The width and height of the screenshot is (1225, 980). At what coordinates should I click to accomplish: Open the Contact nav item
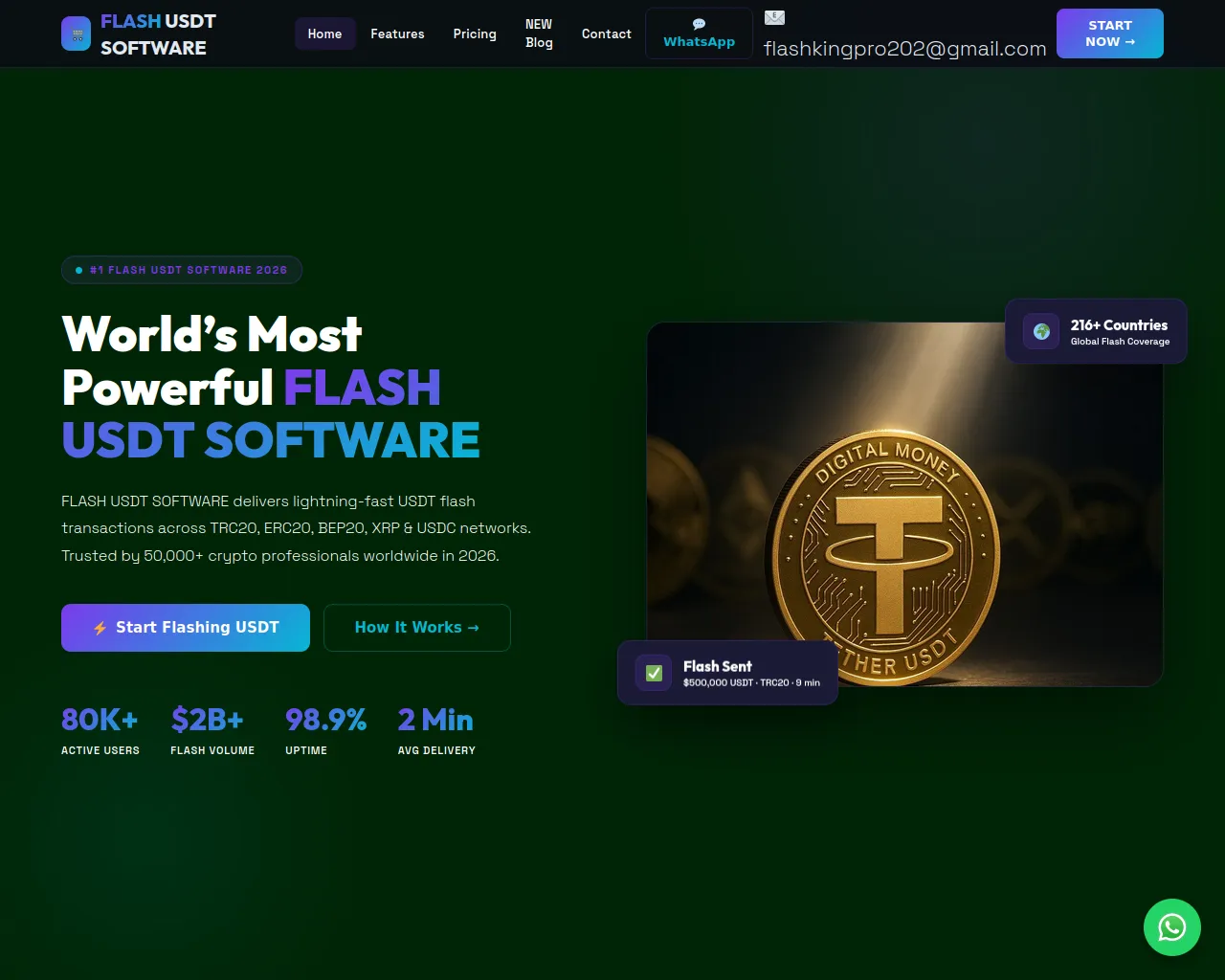(607, 33)
